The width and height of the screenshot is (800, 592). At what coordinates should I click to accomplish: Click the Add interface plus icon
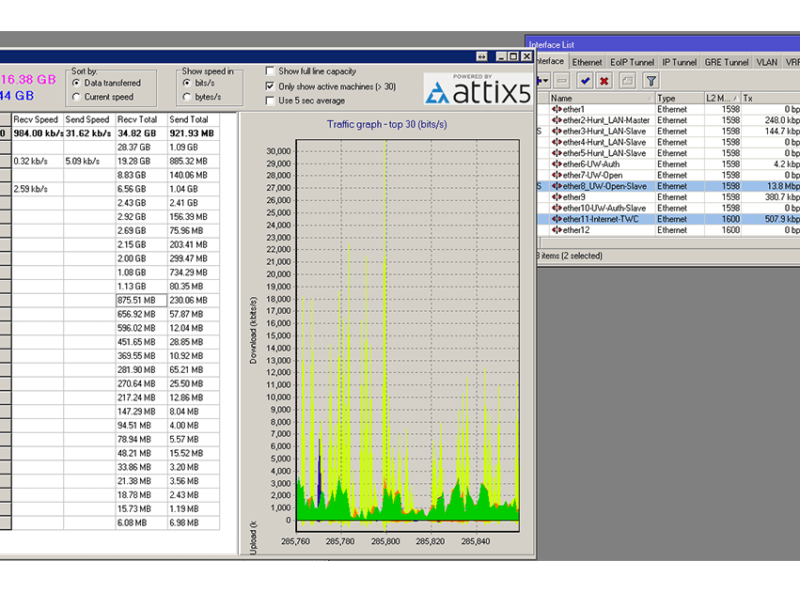click(x=539, y=81)
